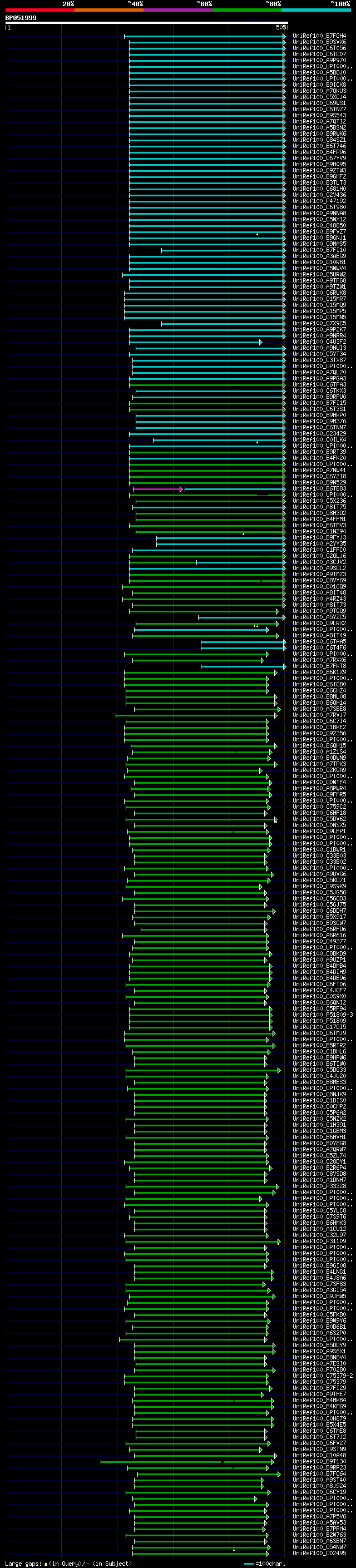Image resolution: width=356 pixels, height=1568 pixels.
Task: Select the query name BP051999
Action: pyautogui.click(x=21, y=18)
